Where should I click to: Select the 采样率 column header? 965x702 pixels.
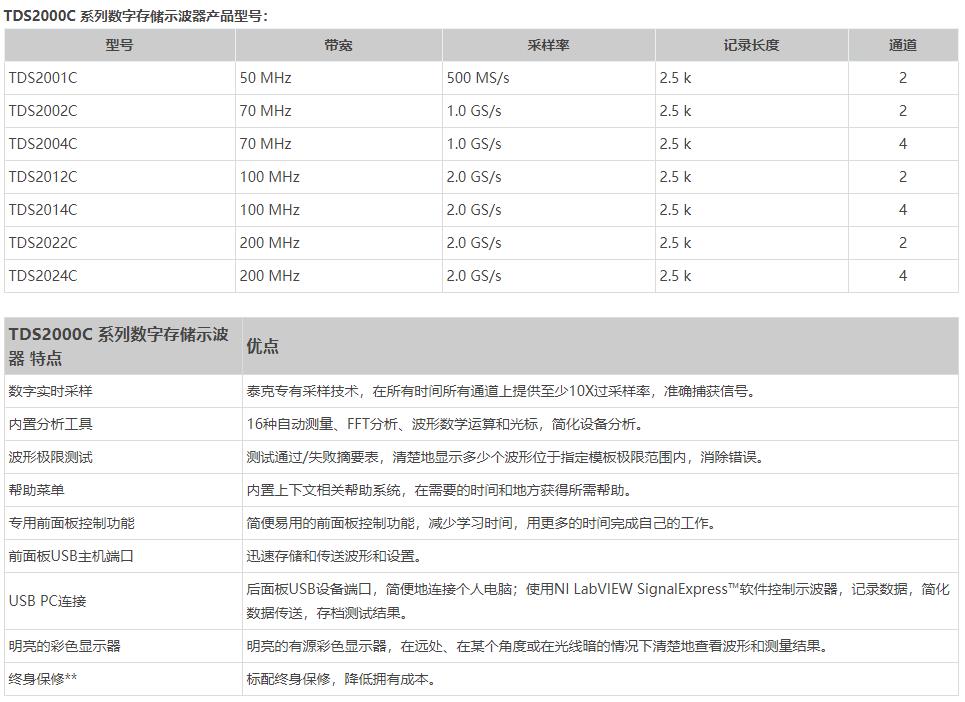pos(548,45)
